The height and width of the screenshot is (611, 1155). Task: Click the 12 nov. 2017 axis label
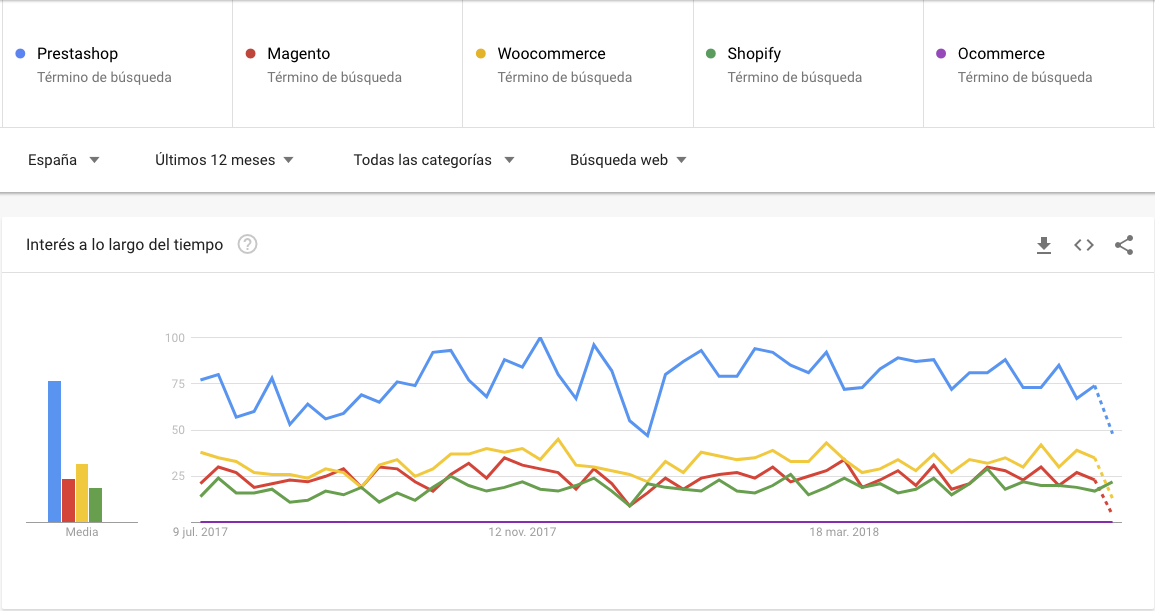(x=522, y=533)
